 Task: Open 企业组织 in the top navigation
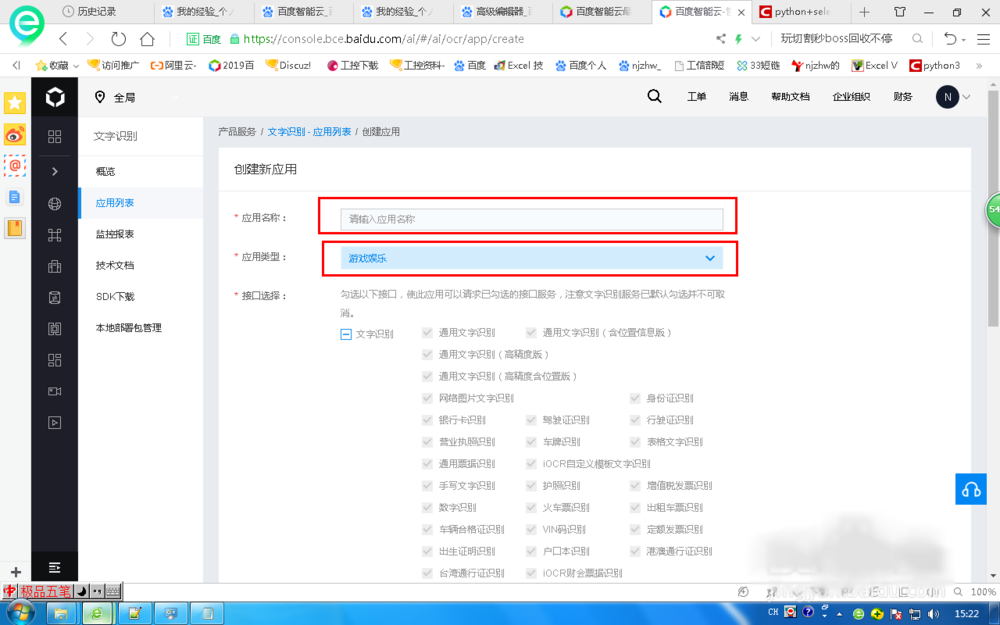click(x=851, y=97)
